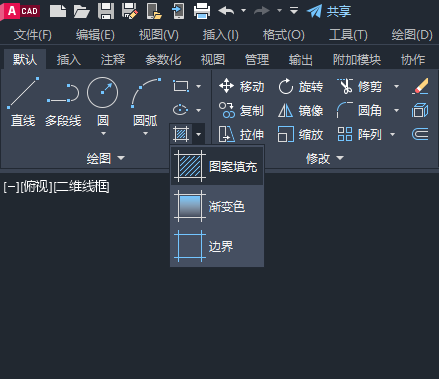Choose Boundary (边界) from the flyout

(217, 246)
